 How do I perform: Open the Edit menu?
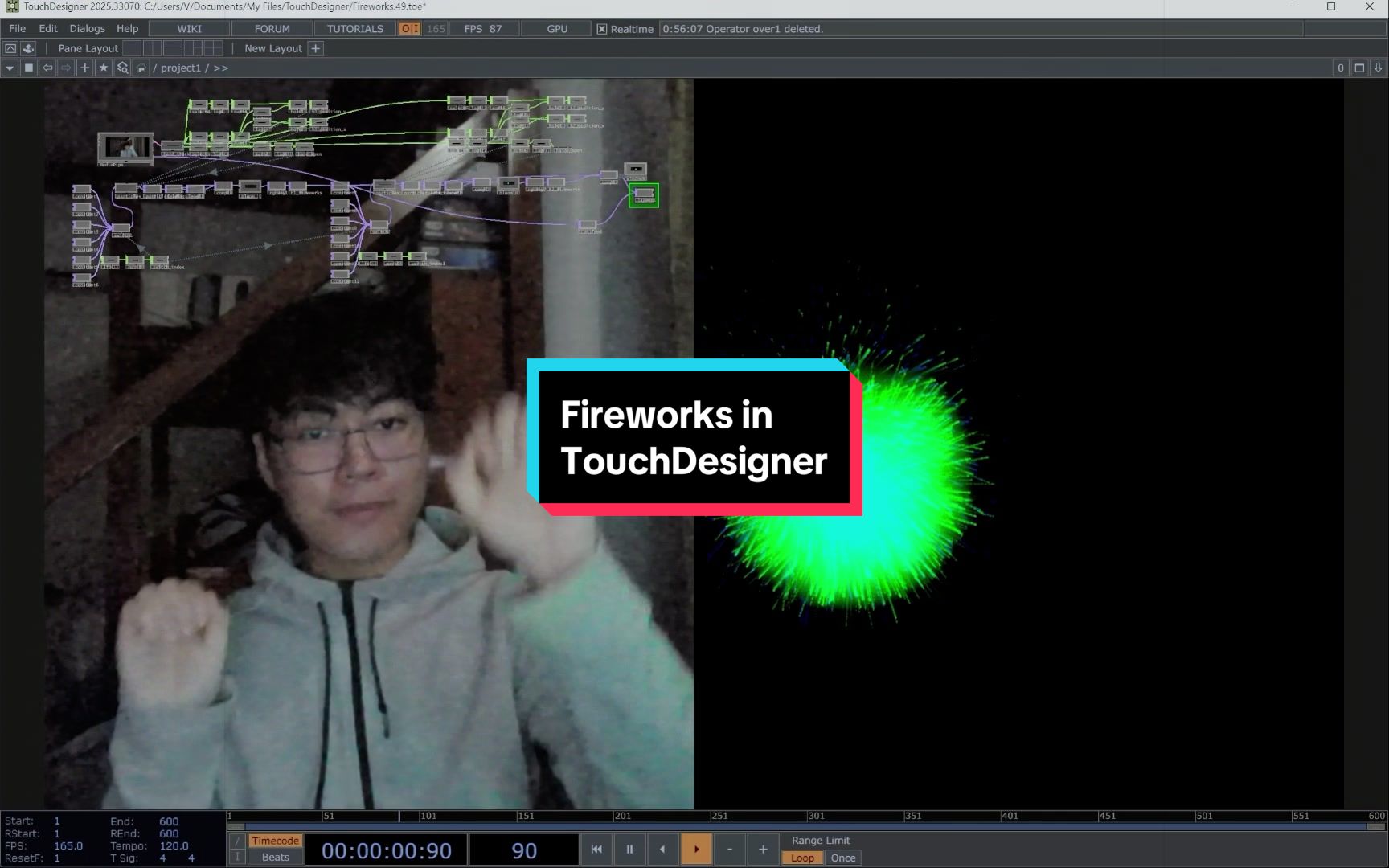coord(48,29)
